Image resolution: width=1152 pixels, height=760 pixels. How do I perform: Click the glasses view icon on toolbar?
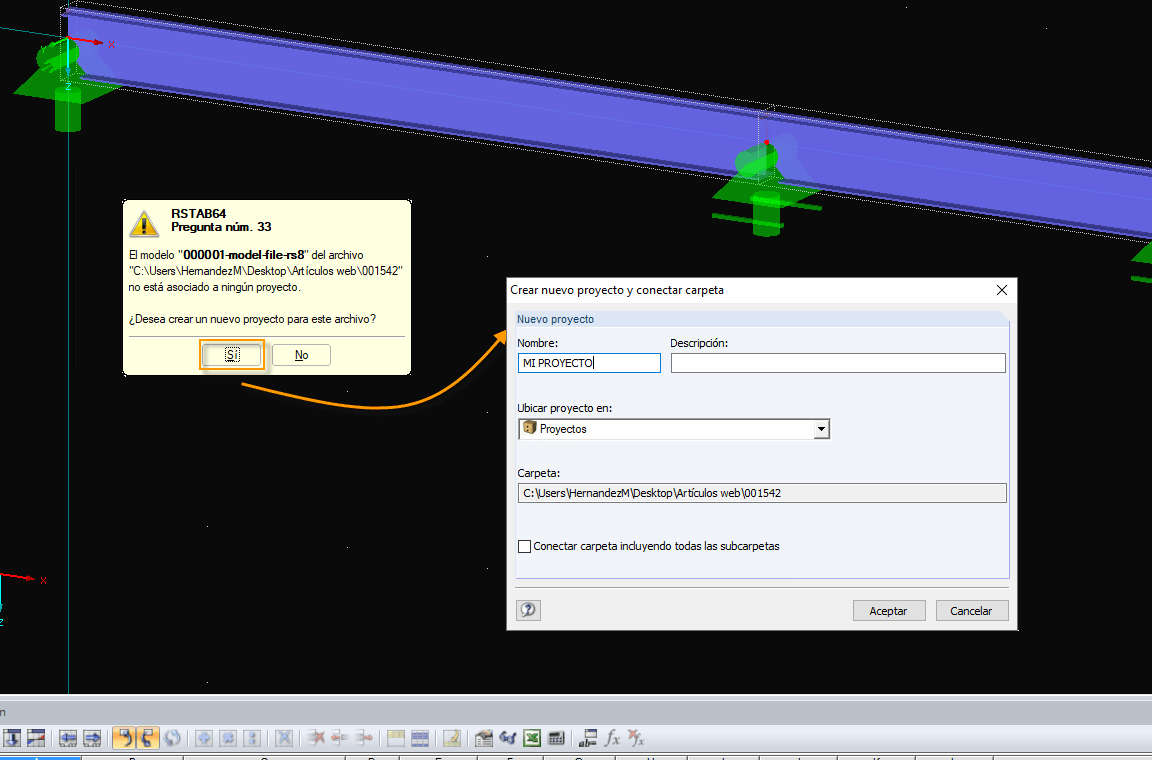507,737
